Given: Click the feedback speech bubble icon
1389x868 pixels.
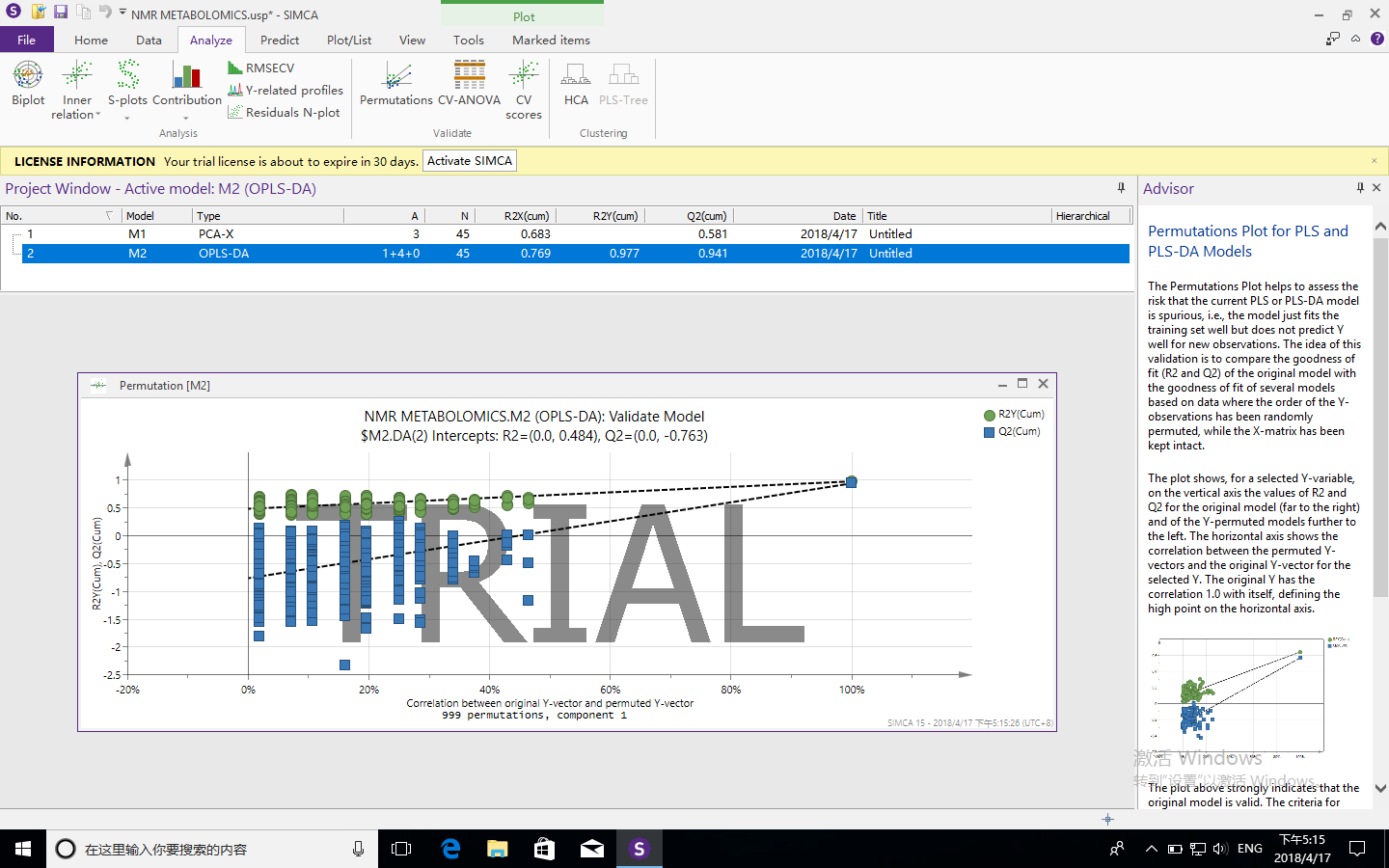Looking at the screenshot, I should (x=1333, y=39).
